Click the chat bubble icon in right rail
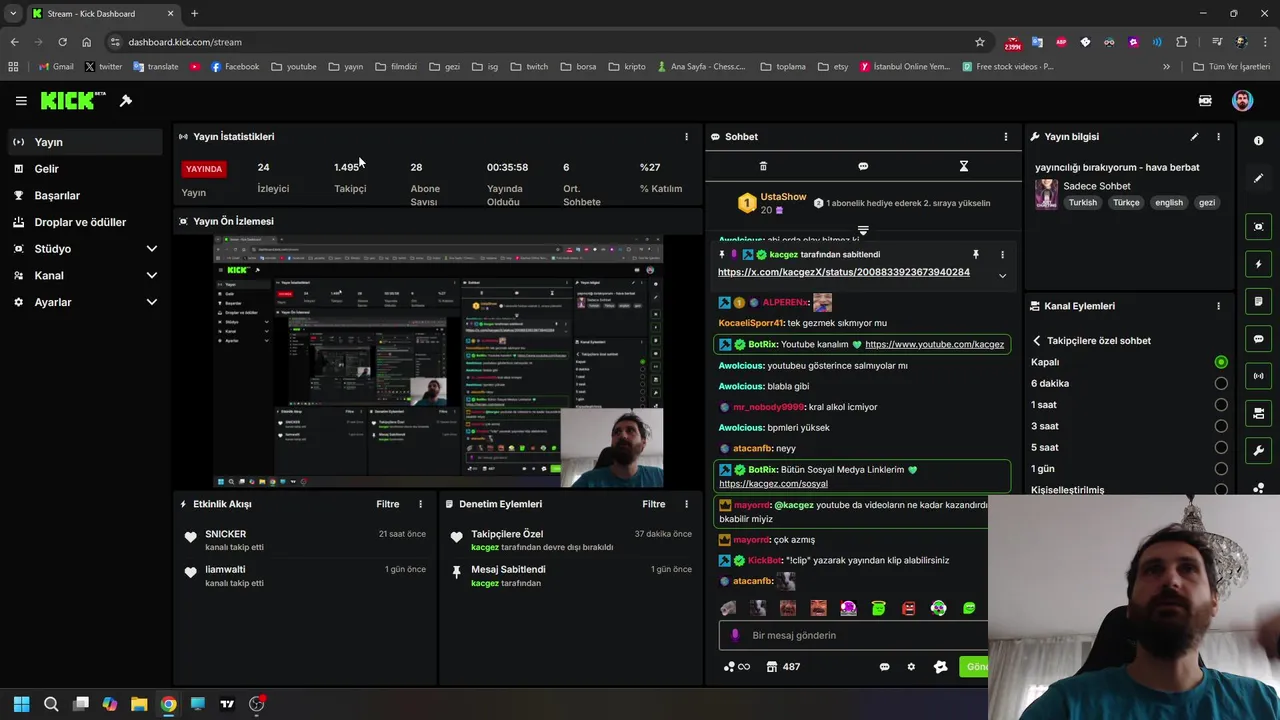 point(1258,339)
